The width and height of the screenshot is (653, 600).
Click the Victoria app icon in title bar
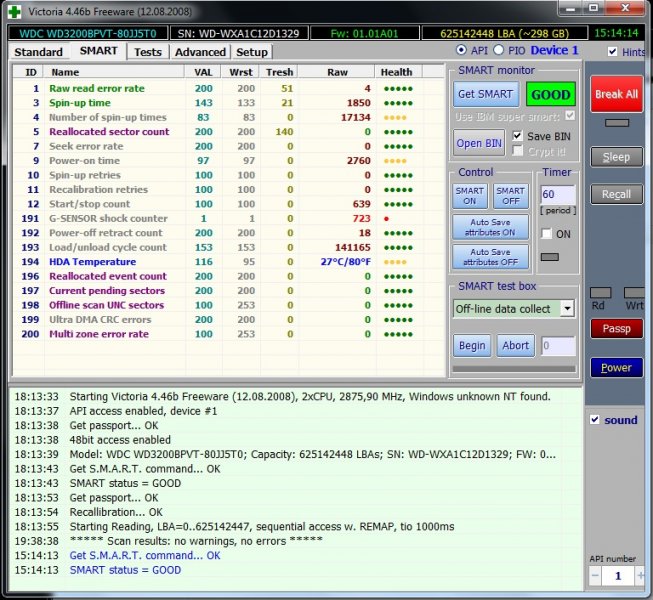[13, 10]
